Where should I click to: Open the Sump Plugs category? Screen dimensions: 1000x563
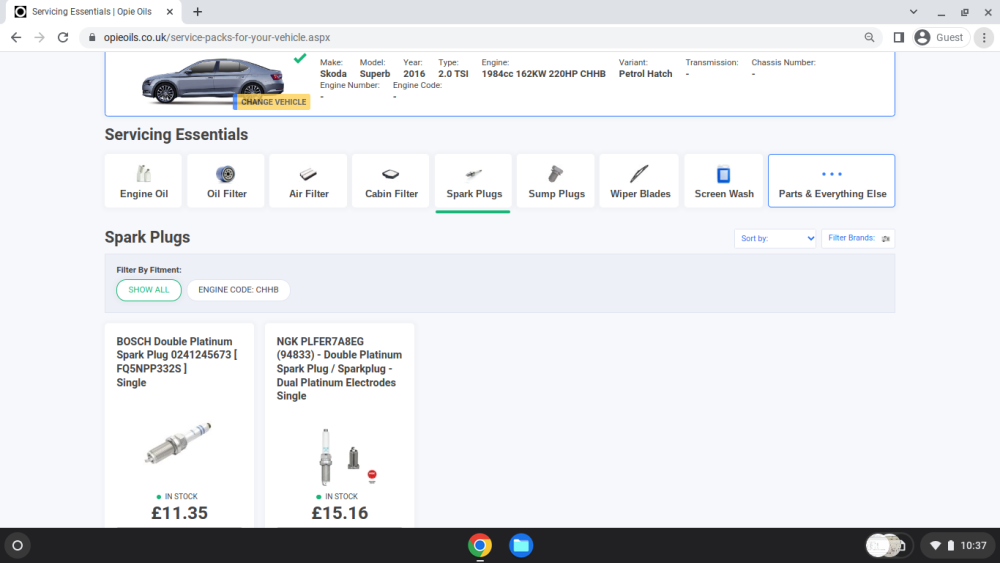point(556,180)
